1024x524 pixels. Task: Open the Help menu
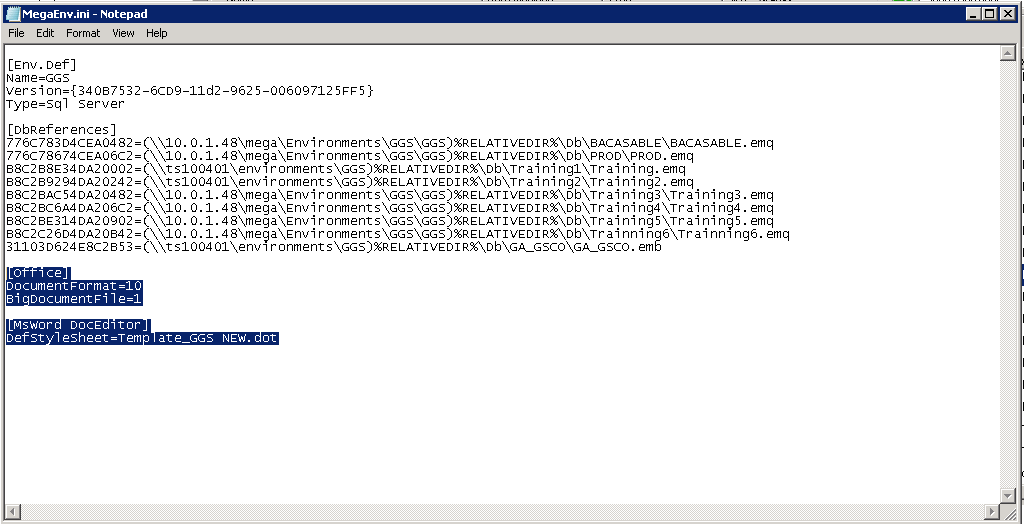coord(156,33)
